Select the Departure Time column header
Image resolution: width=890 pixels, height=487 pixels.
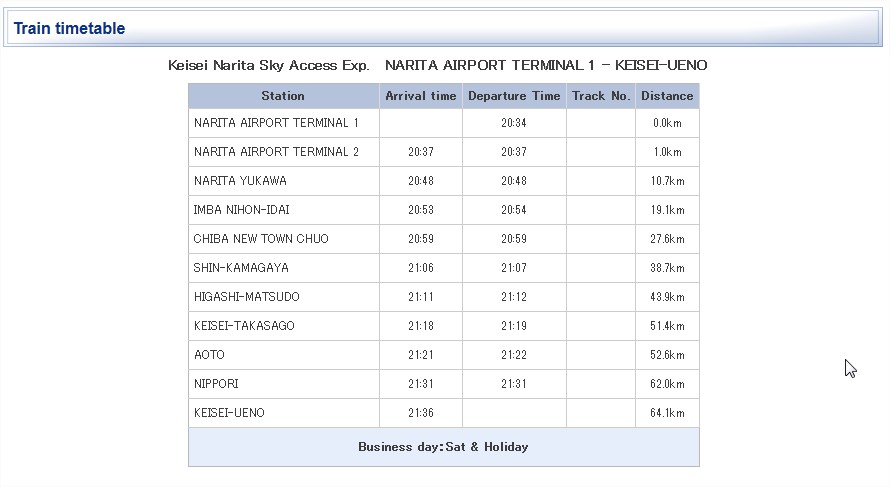514,96
